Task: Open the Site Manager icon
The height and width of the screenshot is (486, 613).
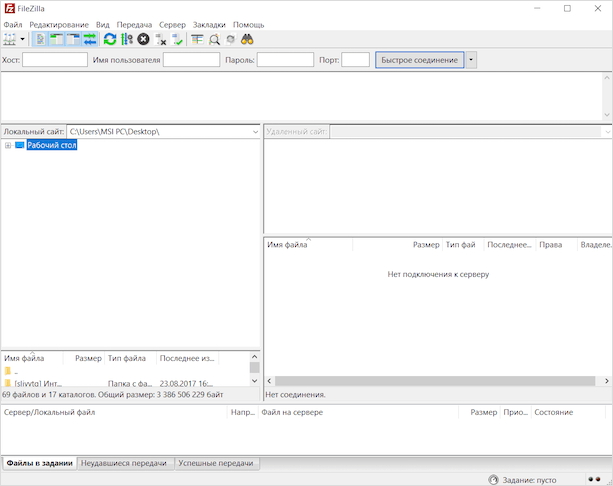Action: [x=10, y=39]
